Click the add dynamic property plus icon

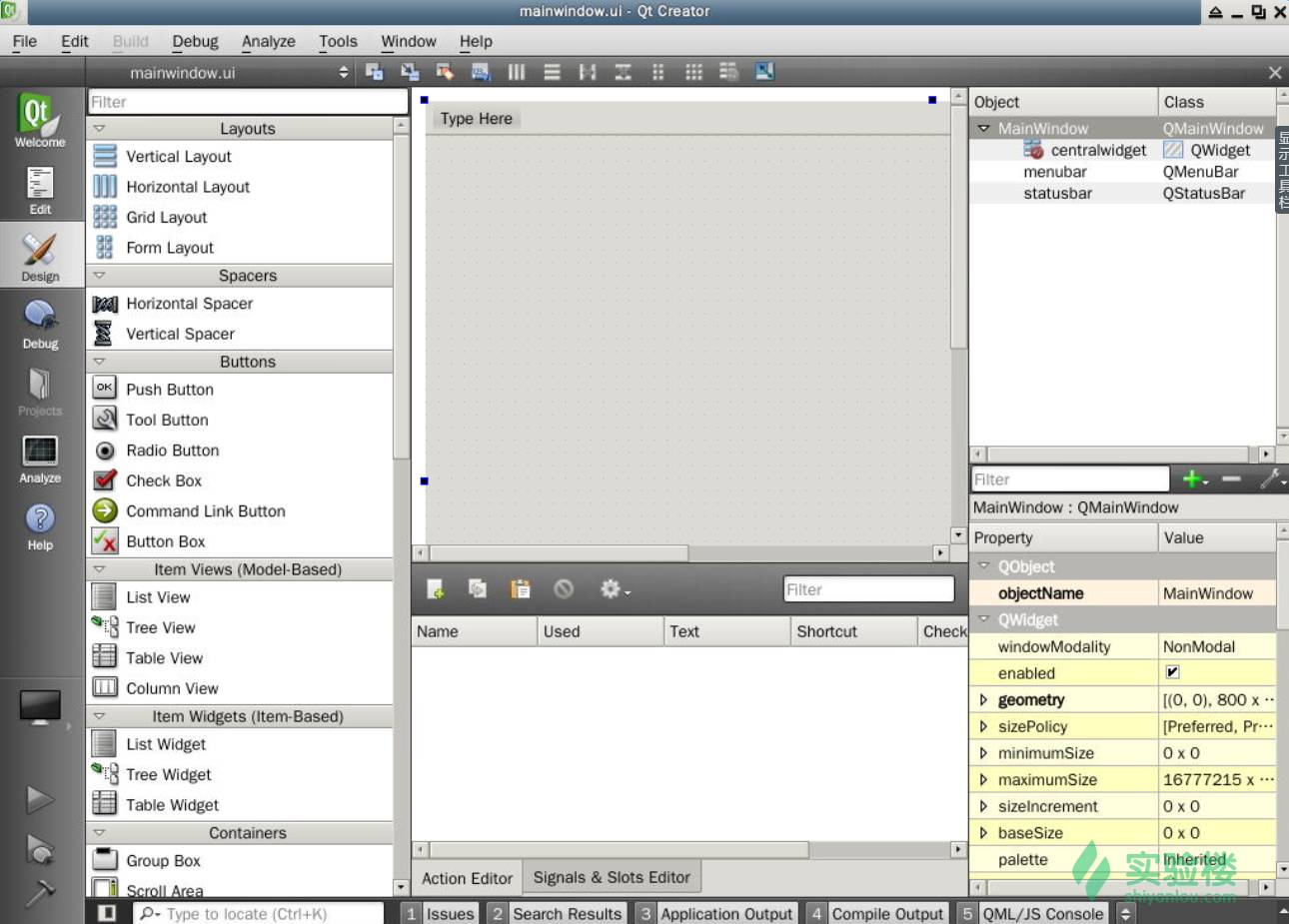(1194, 479)
